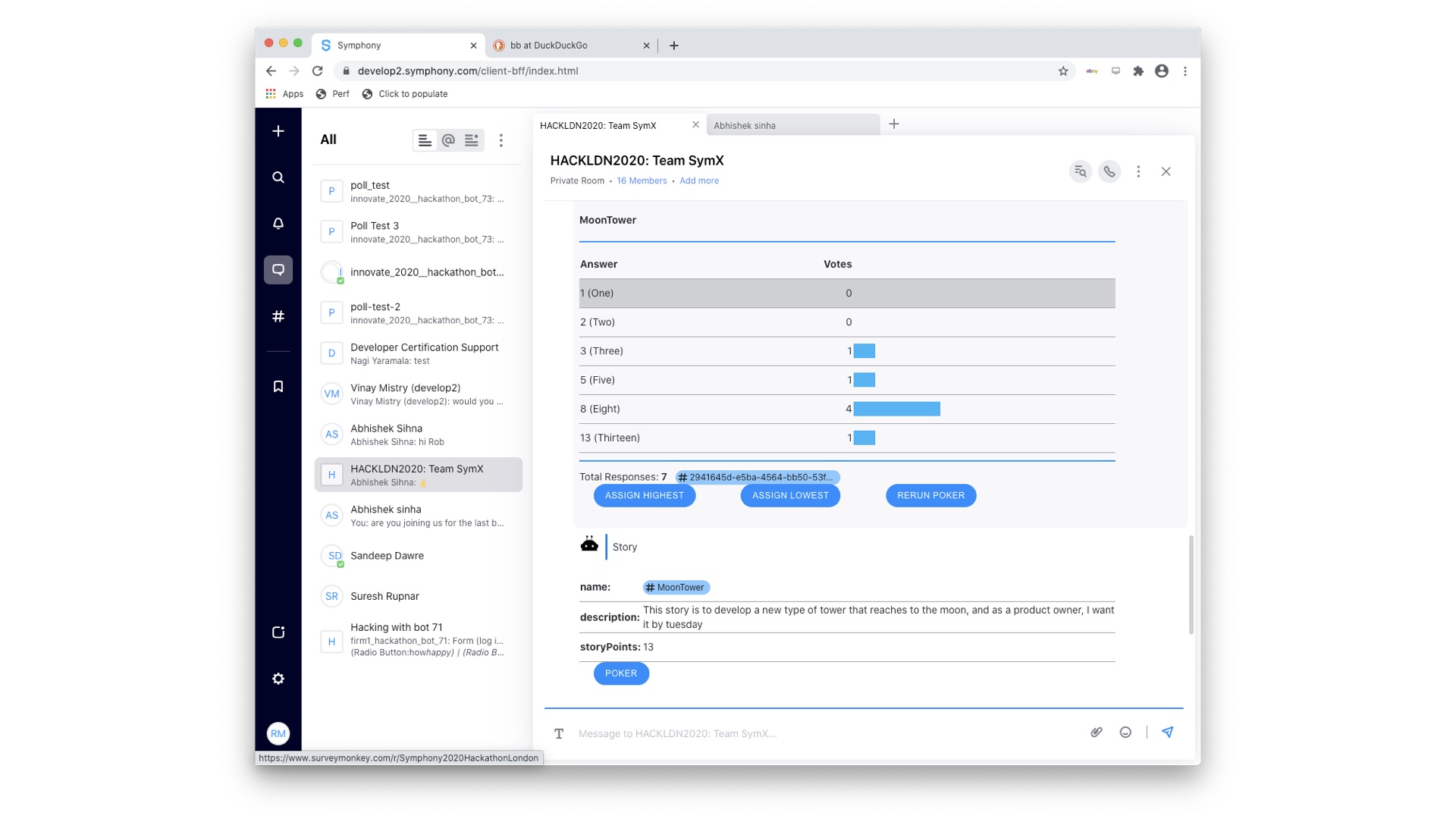Reload the page
Viewport: 1456px width, 819px height.
318,71
